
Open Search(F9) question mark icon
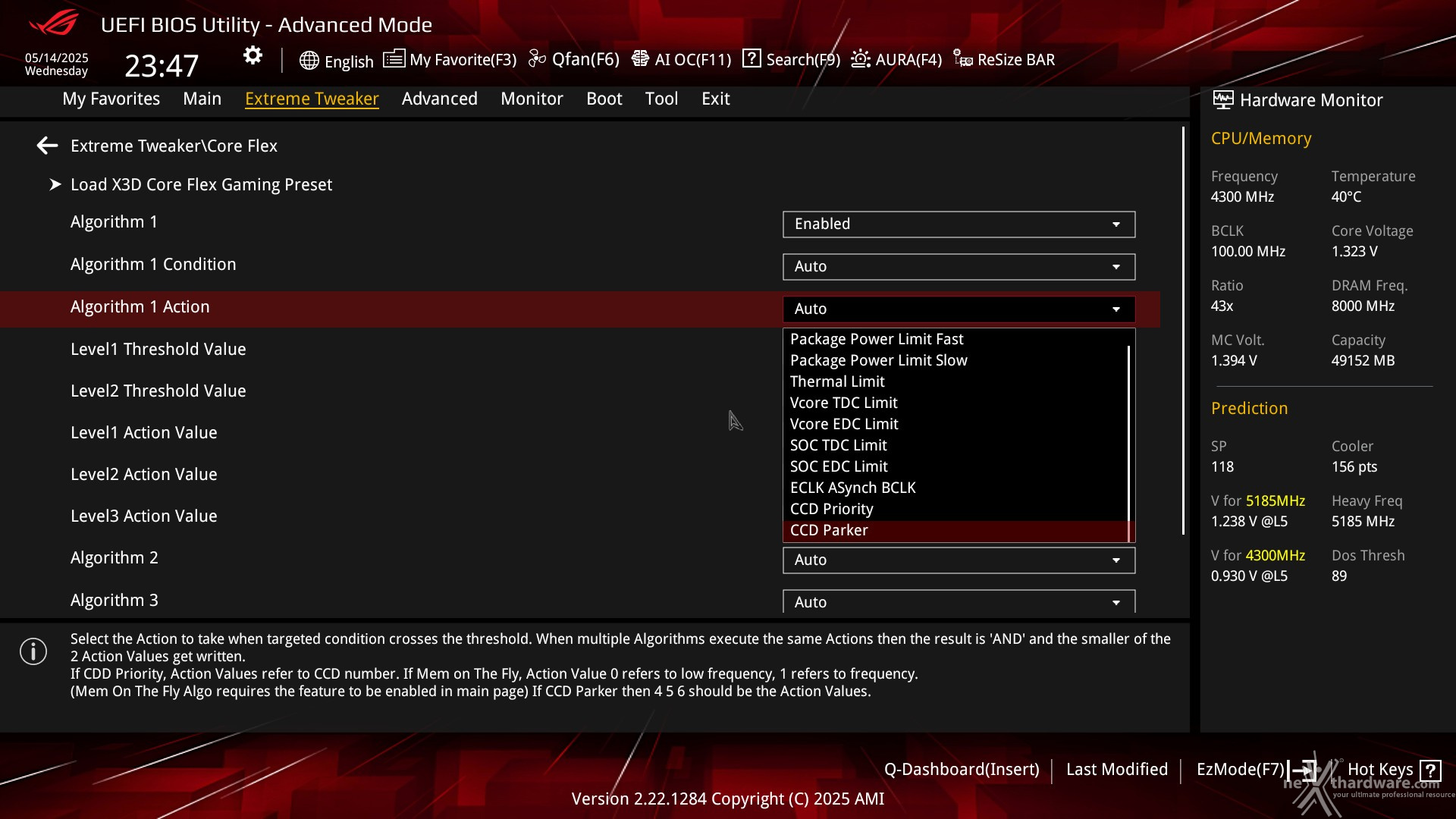point(752,58)
